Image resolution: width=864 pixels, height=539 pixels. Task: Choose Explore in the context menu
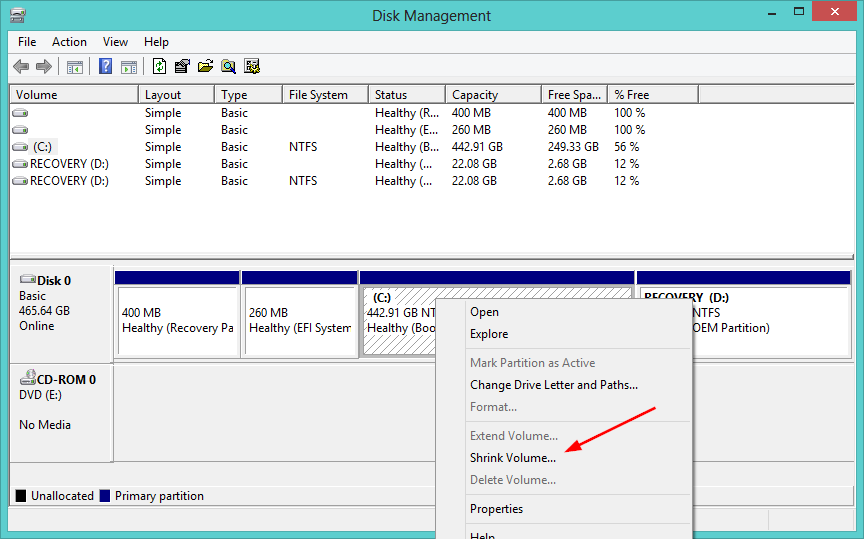coord(489,334)
